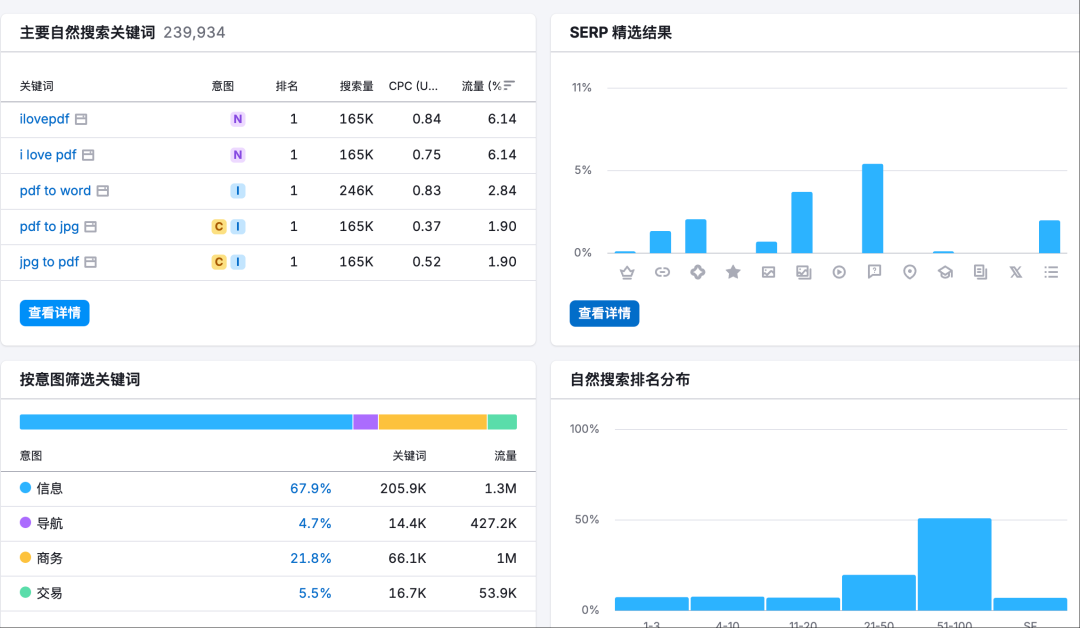
Task: Click the 意图 column header in top table
Action: point(222,86)
